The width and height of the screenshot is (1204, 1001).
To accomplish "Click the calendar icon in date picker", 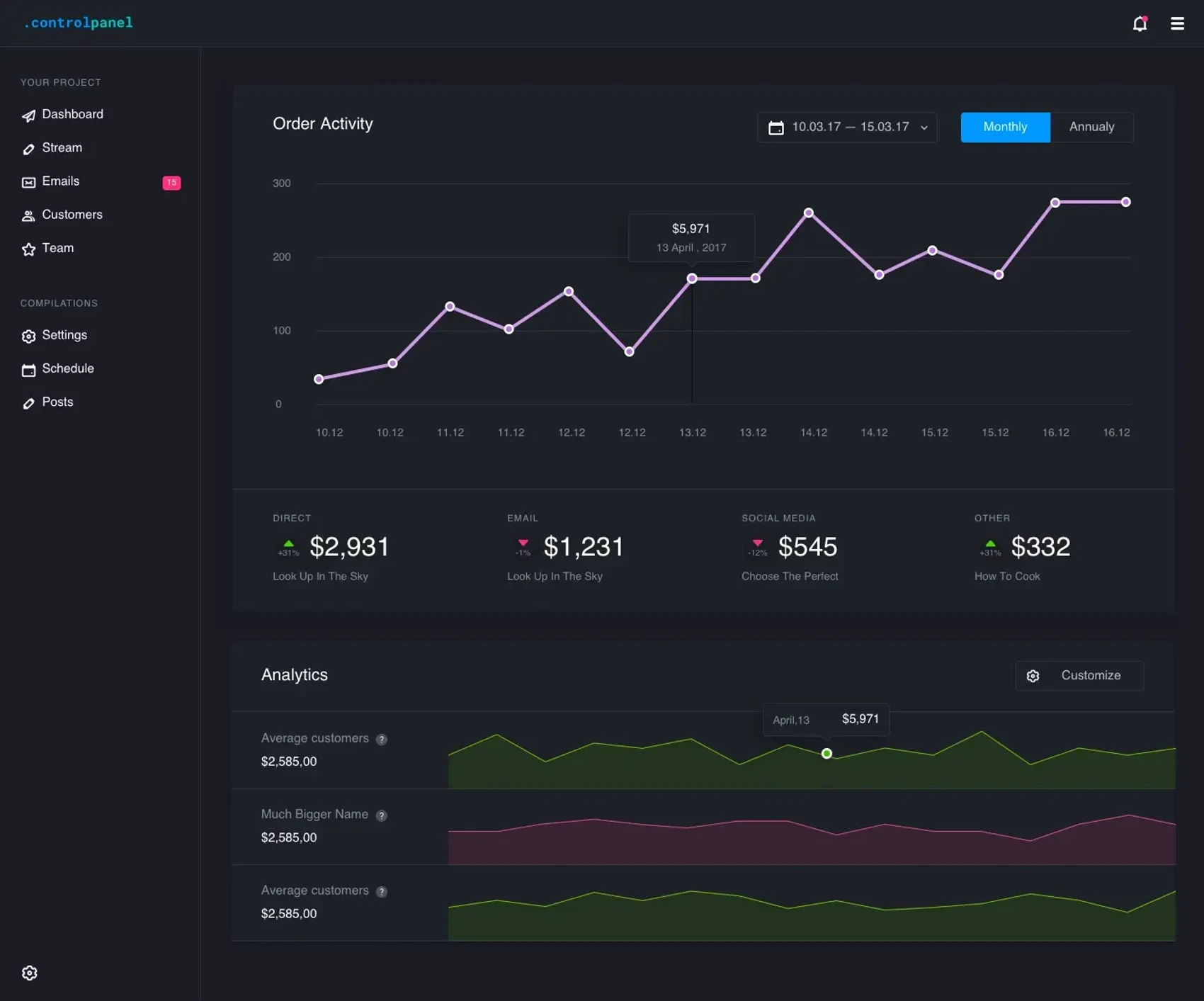I will point(776,128).
